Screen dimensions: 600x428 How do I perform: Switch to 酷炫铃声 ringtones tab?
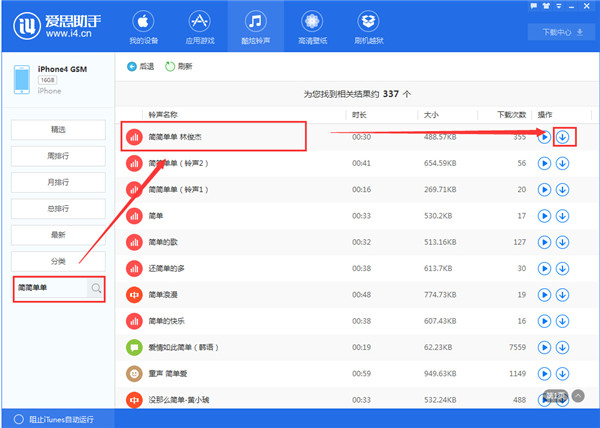(x=256, y=28)
